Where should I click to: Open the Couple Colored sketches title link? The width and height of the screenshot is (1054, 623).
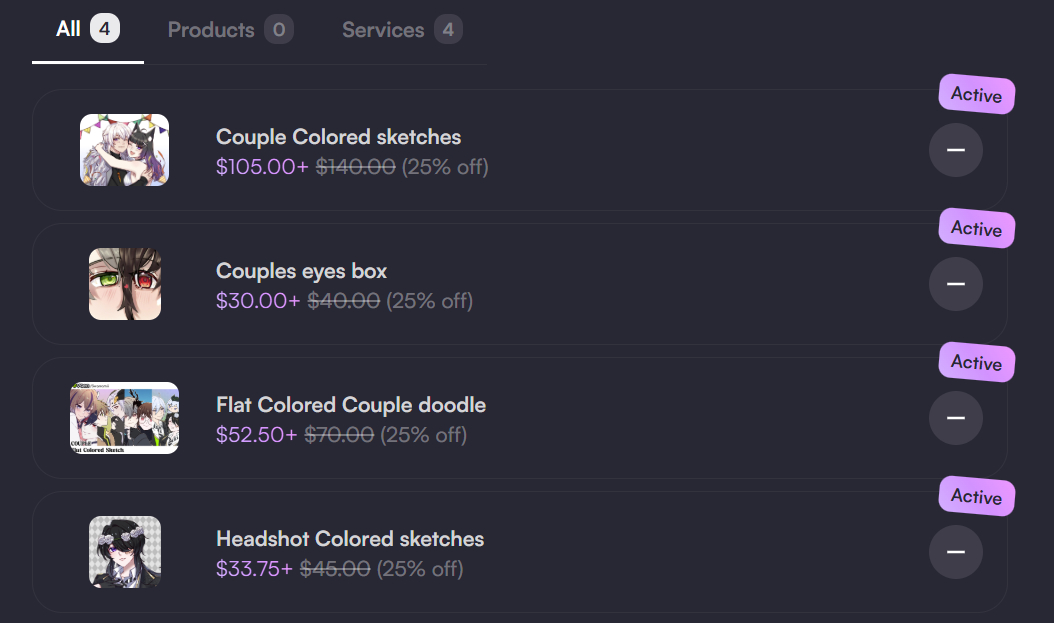point(338,137)
